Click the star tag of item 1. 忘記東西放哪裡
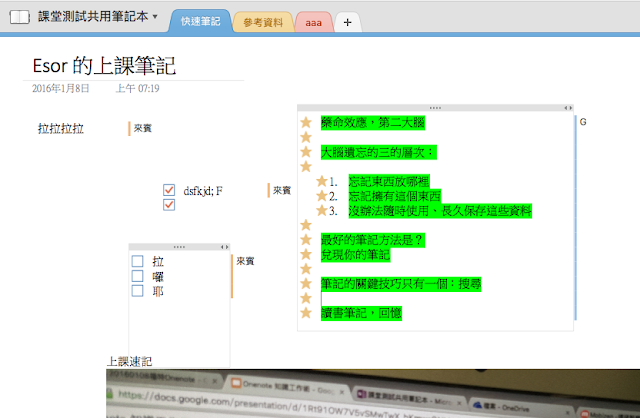The height and width of the screenshot is (418, 640). coord(322,181)
